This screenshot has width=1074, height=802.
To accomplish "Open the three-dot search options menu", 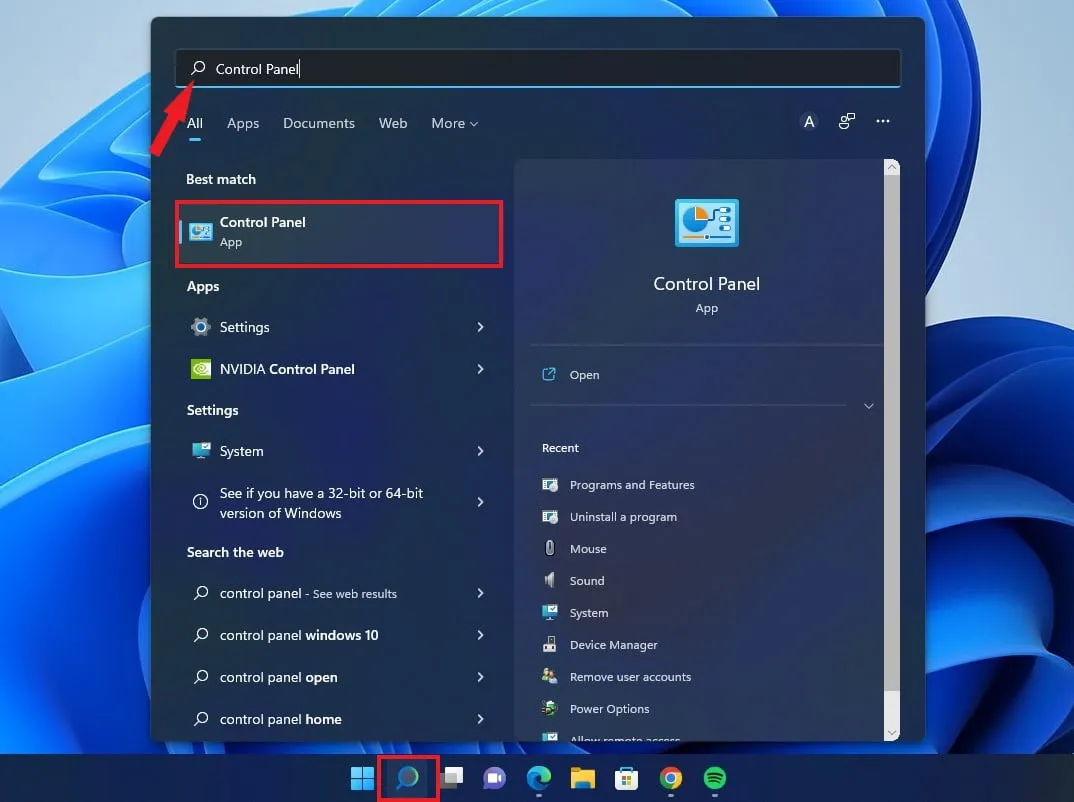I will pyautogui.click(x=882, y=121).
